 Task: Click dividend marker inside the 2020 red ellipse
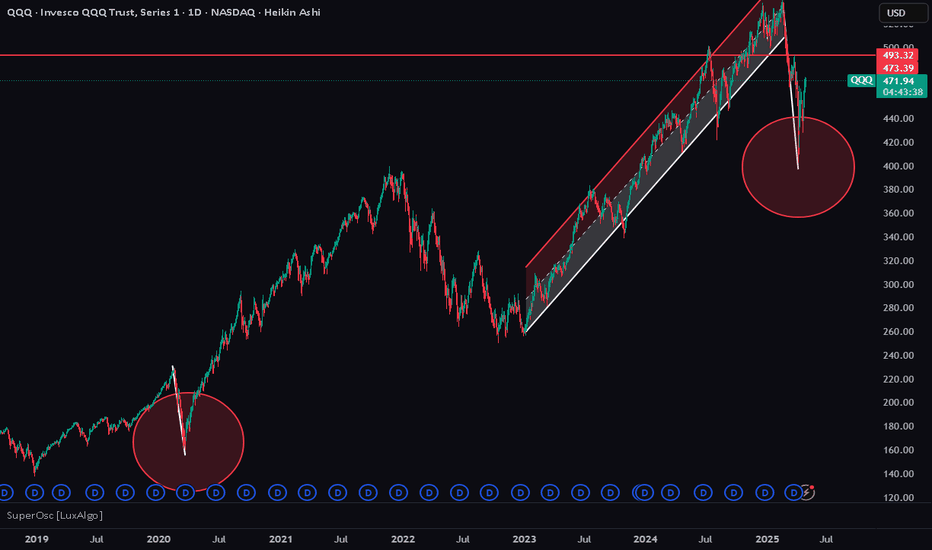click(x=185, y=492)
